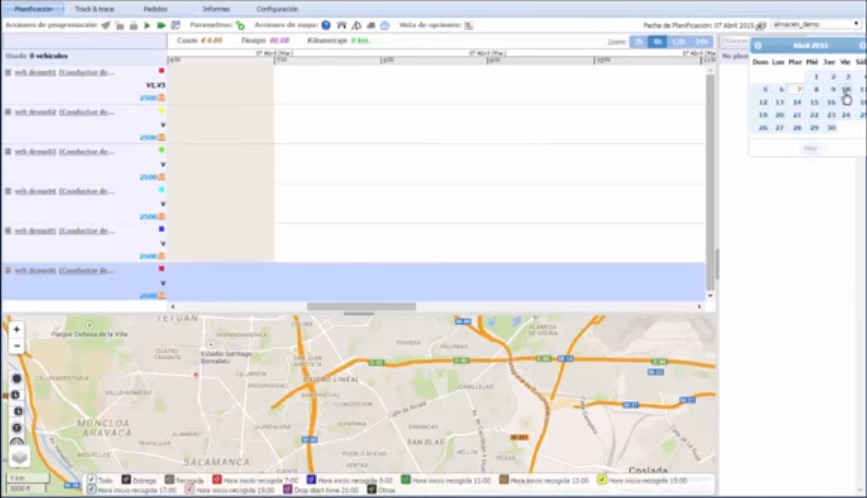Click the Parámetros settings icon

click(x=240, y=25)
